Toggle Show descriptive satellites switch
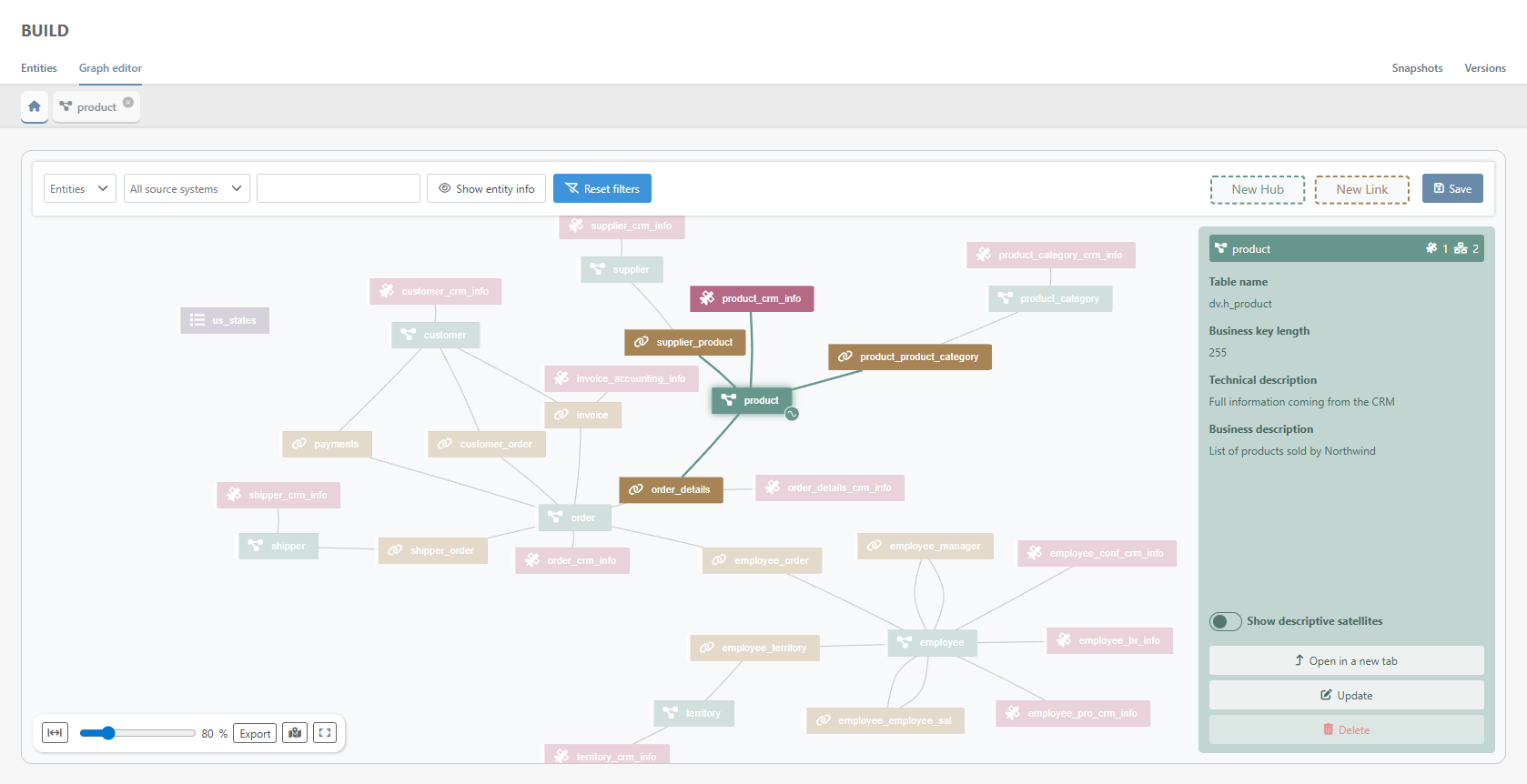Viewport: 1527px width, 784px height. click(x=1225, y=621)
